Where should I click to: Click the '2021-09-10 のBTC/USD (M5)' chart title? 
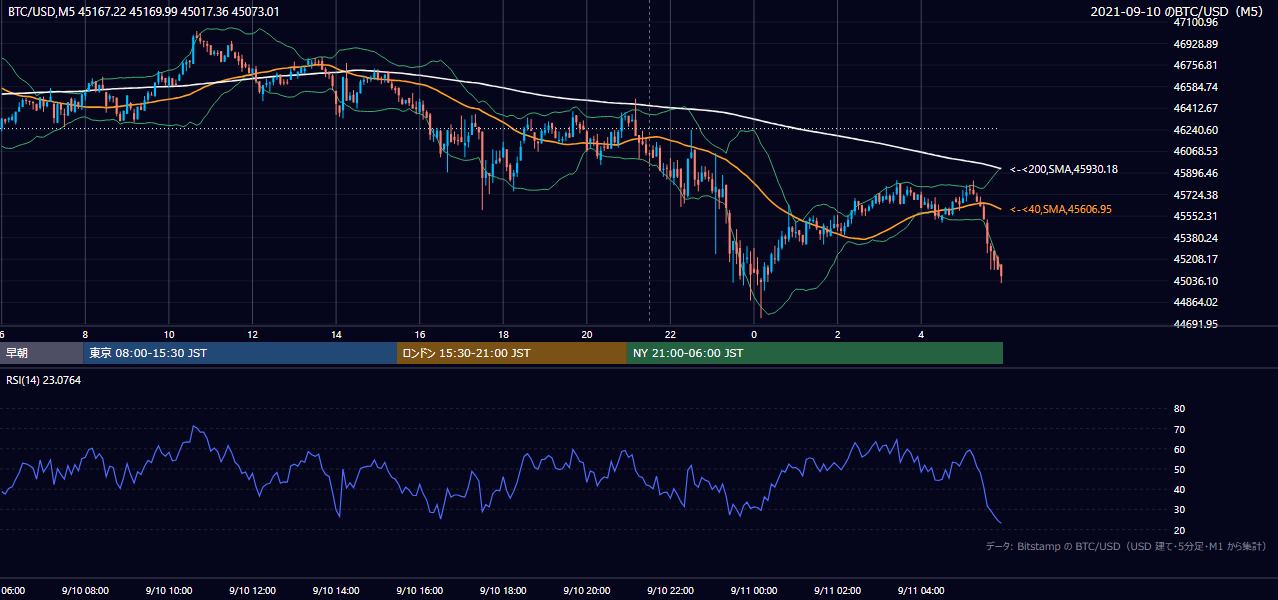point(1177,12)
